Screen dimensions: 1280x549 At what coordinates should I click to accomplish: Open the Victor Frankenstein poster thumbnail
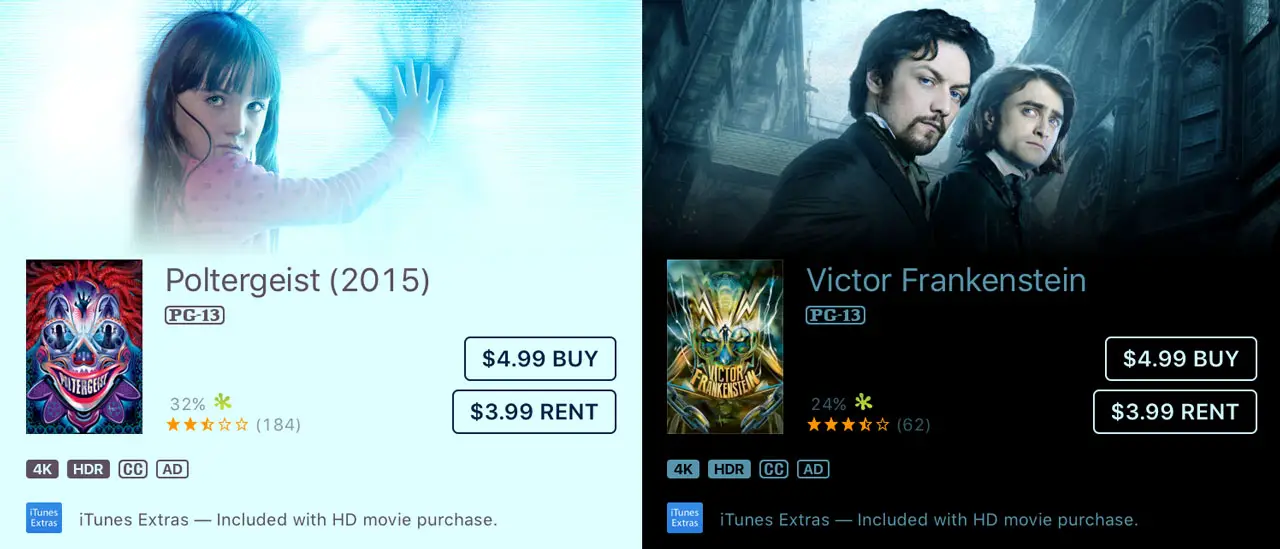pos(725,347)
